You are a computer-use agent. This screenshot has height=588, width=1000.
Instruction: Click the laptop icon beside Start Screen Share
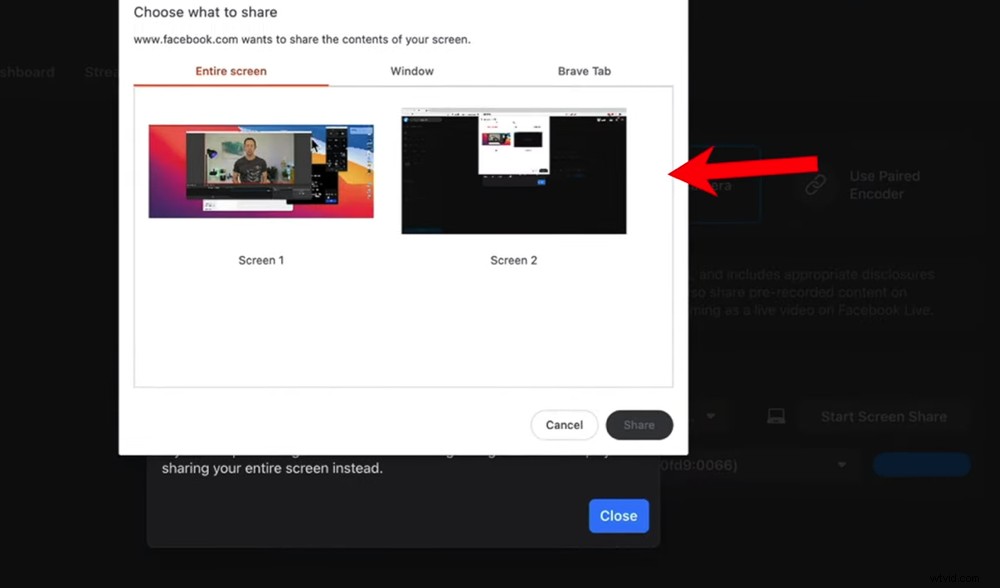tap(776, 416)
